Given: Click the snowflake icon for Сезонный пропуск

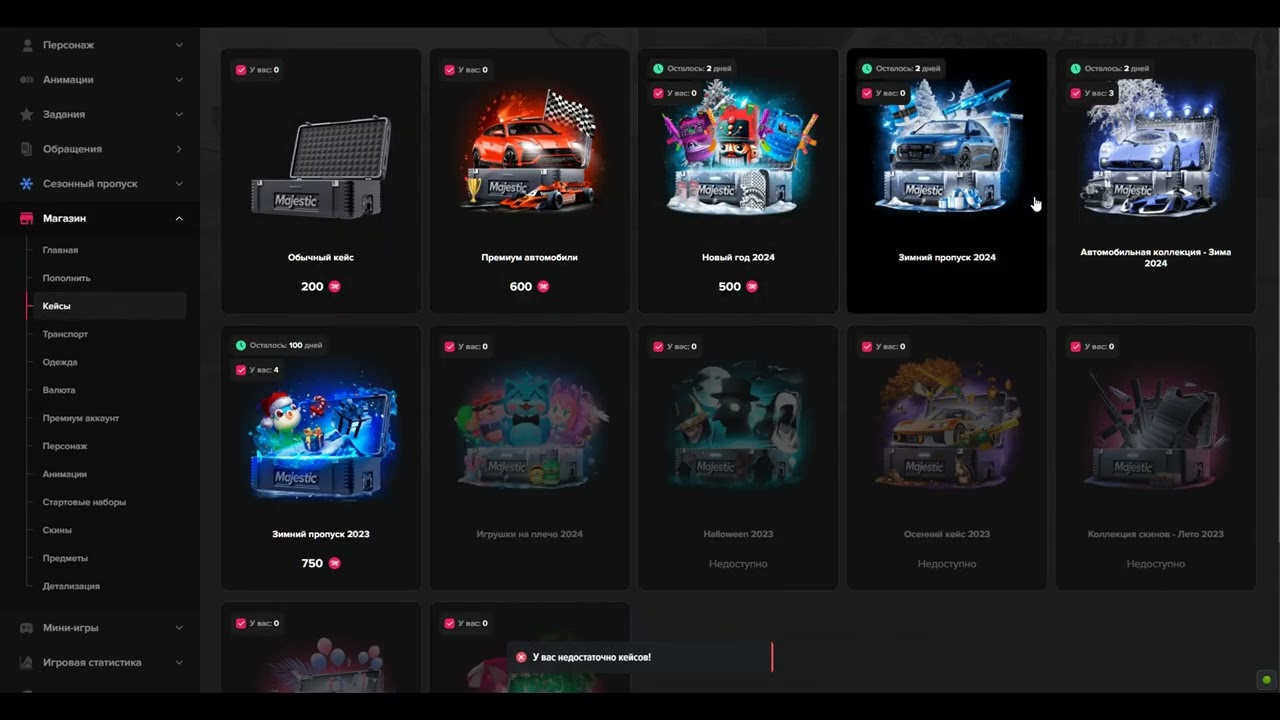Looking at the screenshot, I should pos(27,184).
